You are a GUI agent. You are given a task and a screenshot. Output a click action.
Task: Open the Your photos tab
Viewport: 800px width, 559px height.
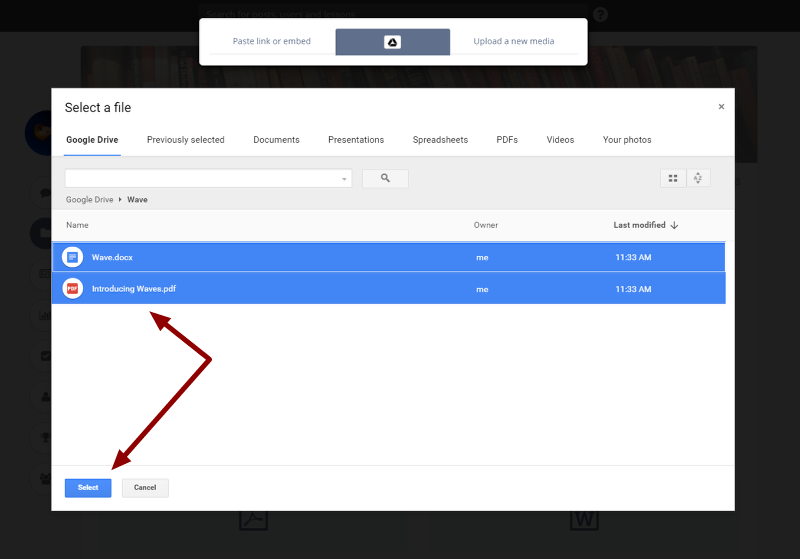pyautogui.click(x=627, y=140)
